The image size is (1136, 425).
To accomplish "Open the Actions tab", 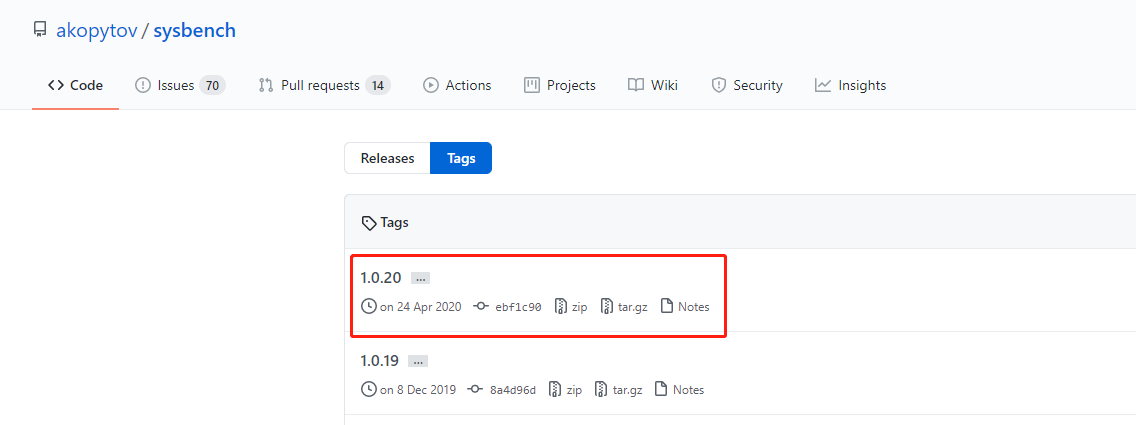I will (x=457, y=85).
